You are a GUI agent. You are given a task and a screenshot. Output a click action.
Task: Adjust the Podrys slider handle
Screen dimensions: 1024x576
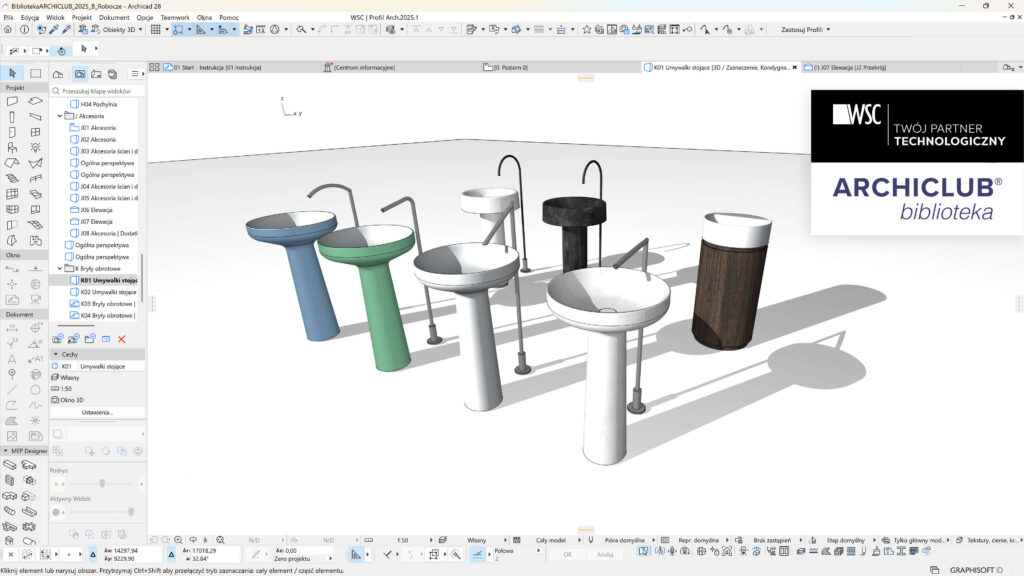101,483
